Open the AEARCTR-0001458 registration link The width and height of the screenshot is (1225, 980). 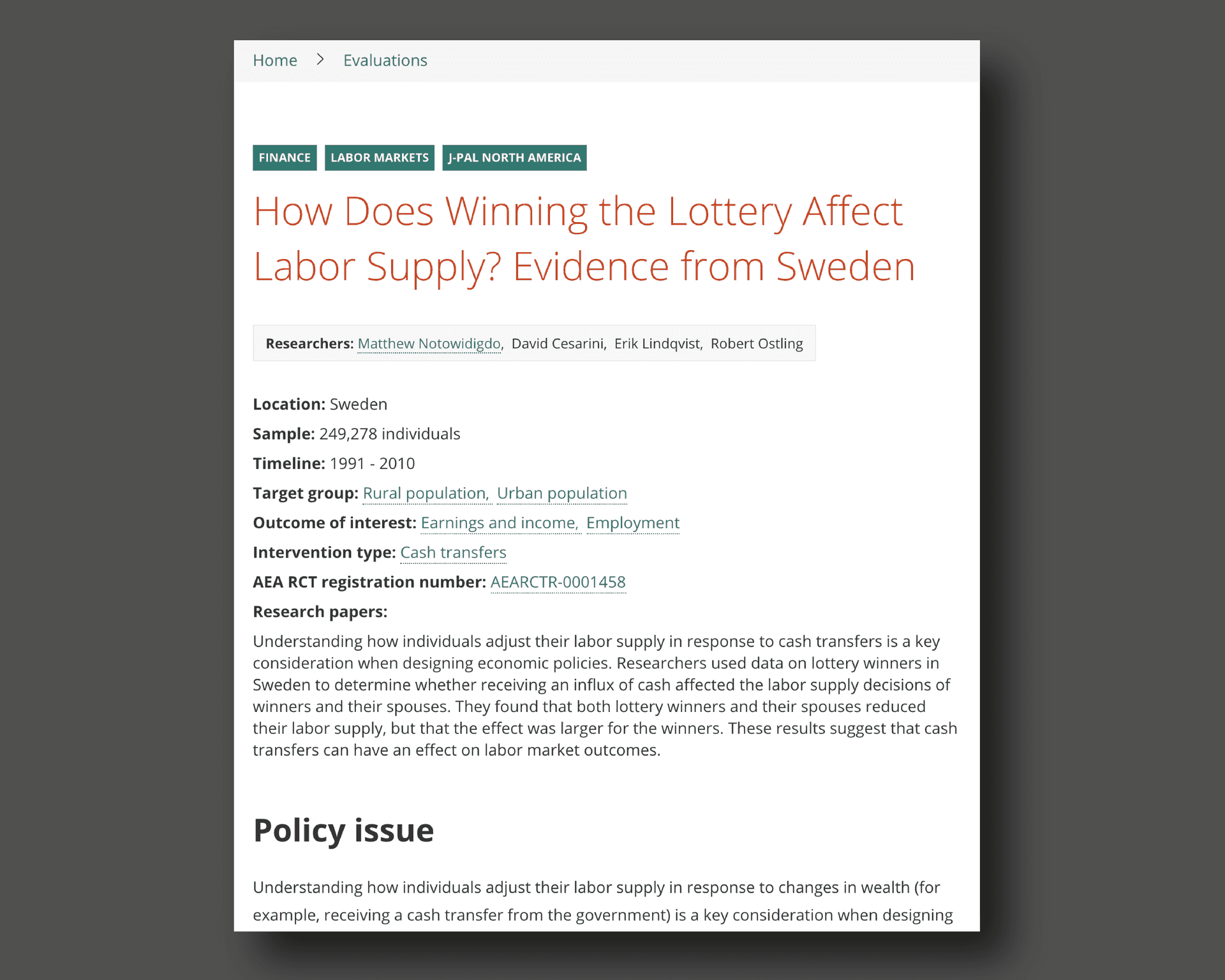coord(557,582)
